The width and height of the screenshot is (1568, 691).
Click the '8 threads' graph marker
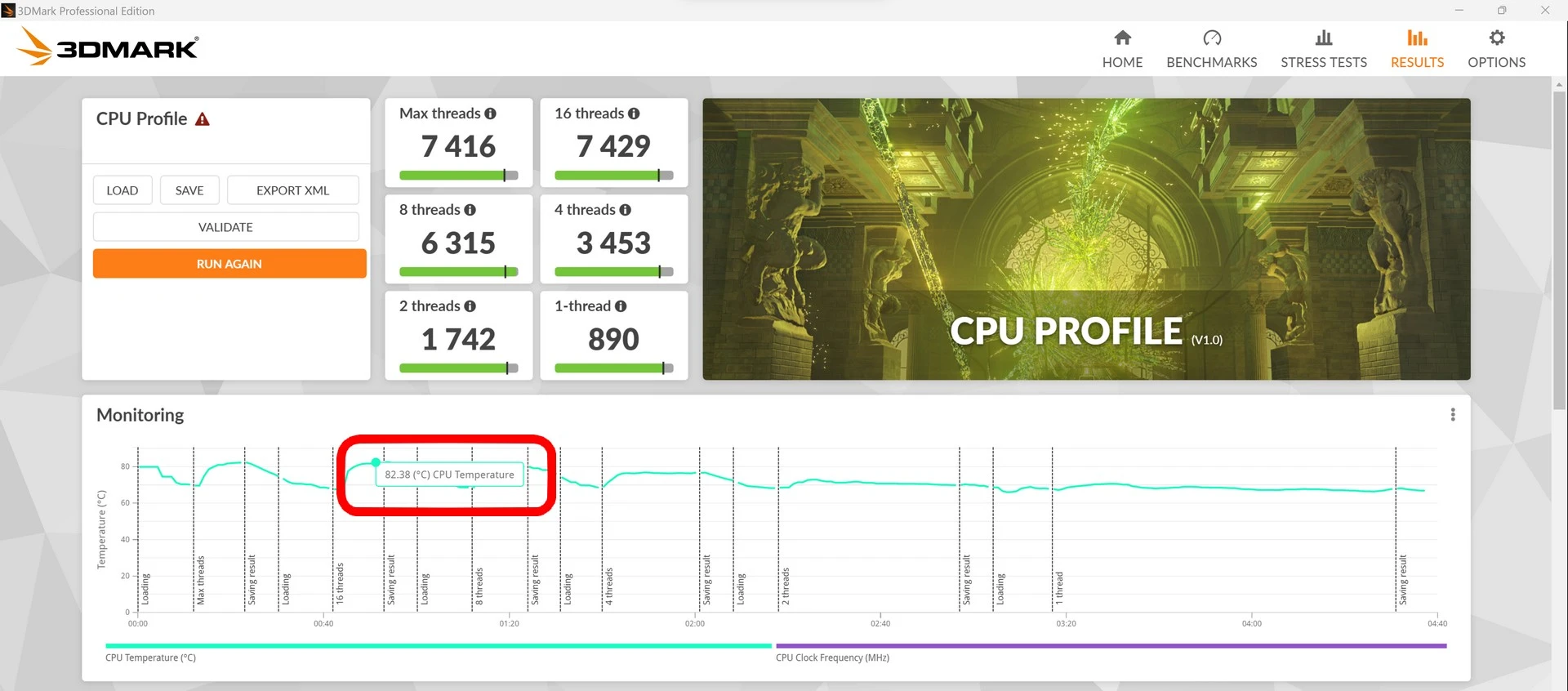click(479, 586)
